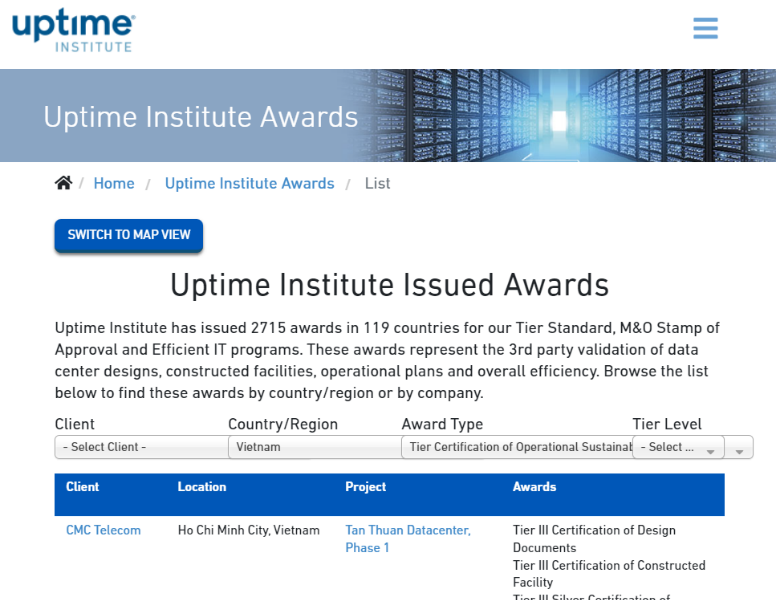
Task: Click the Location column header
Action: pos(202,487)
